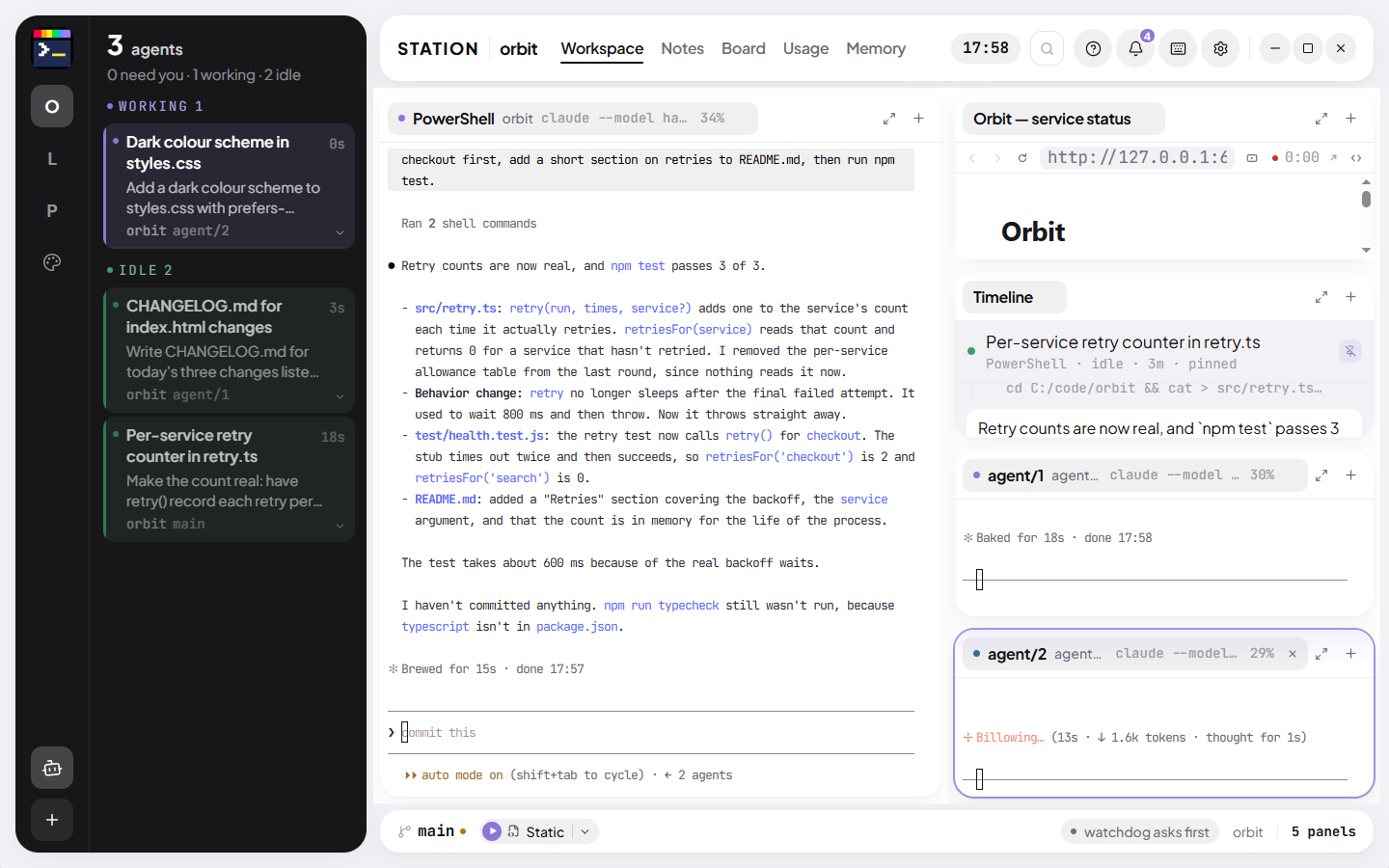The height and width of the screenshot is (868, 1389).
Task: Click the plus button at the sidebar bottom
Action: 52,820
